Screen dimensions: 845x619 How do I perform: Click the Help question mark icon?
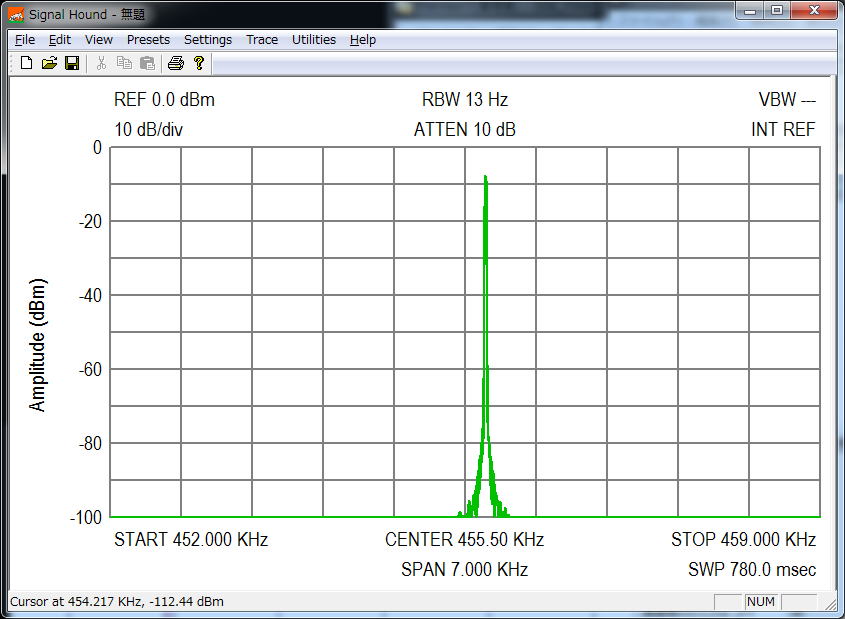click(199, 63)
